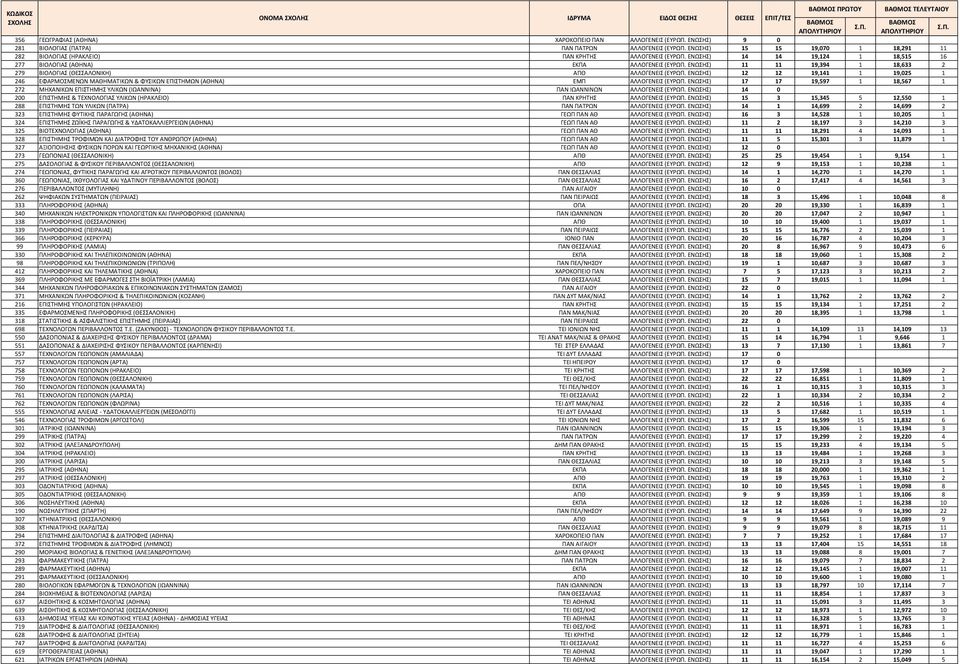The image size is (960, 664).
Task: Select 'ΠΛΗΡΟΦΟΡΙΚΗΣ (ΑΘΗΝΑ)' school name
Action: [283, 205]
